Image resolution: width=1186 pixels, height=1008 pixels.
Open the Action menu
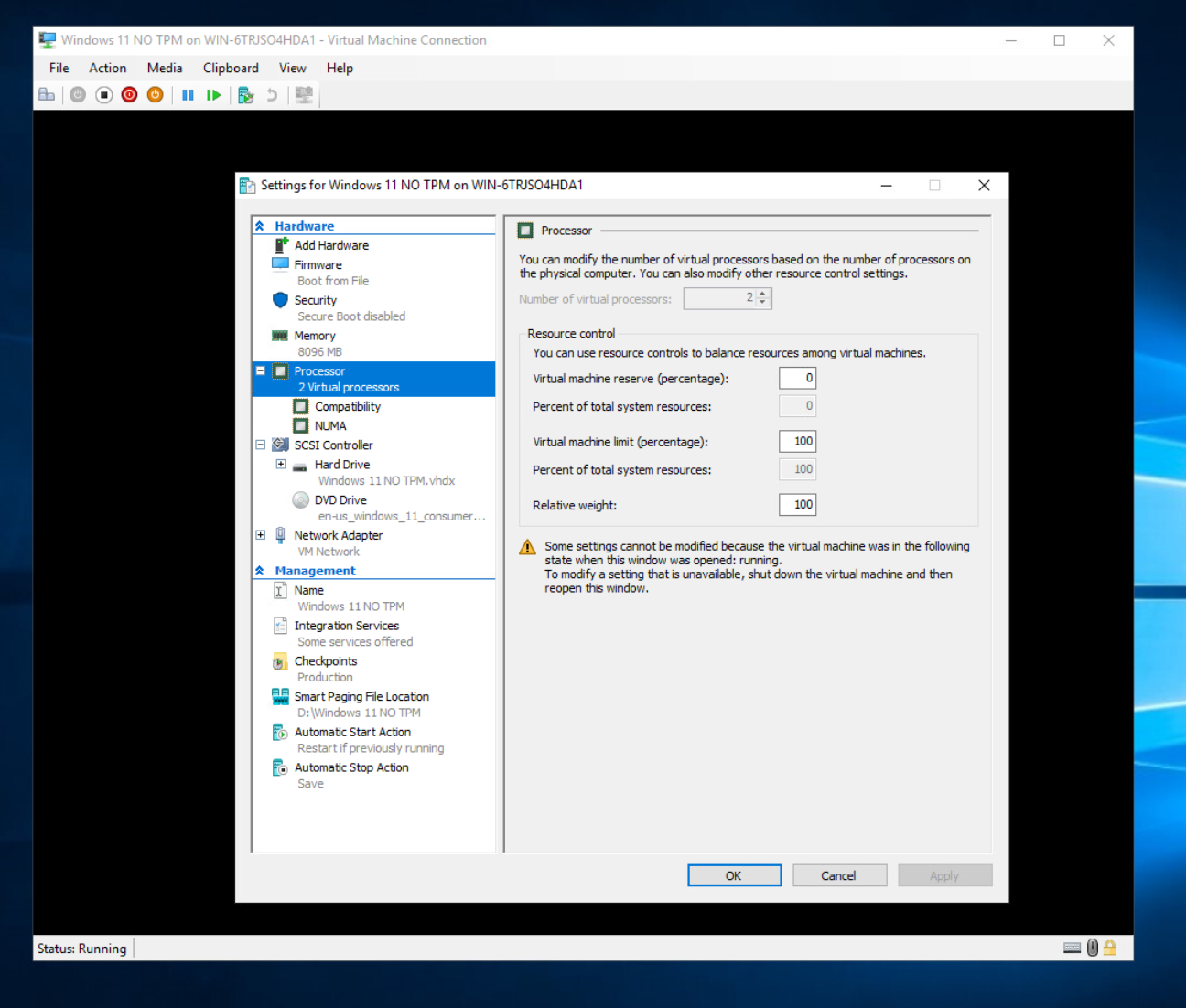pos(107,68)
